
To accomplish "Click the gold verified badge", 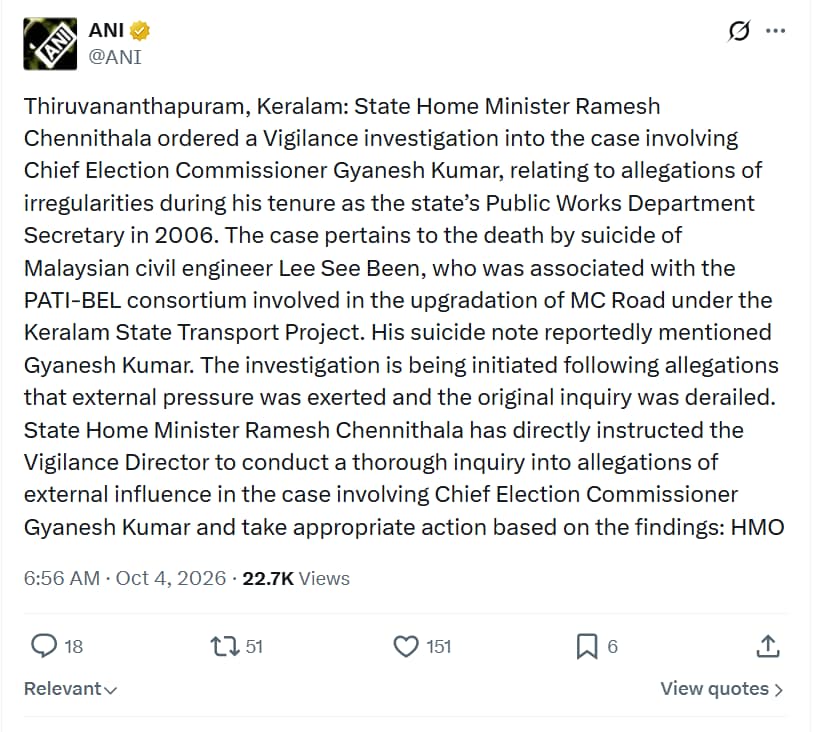I will click(x=140, y=31).
